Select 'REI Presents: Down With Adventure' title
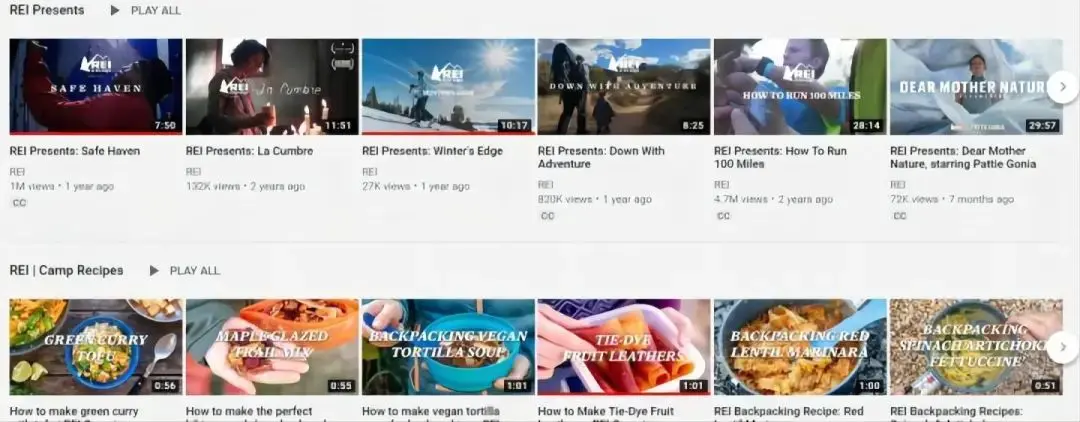 point(601,157)
